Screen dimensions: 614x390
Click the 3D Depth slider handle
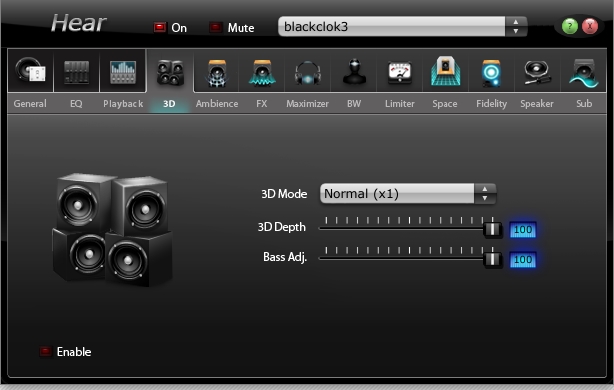point(493,229)
